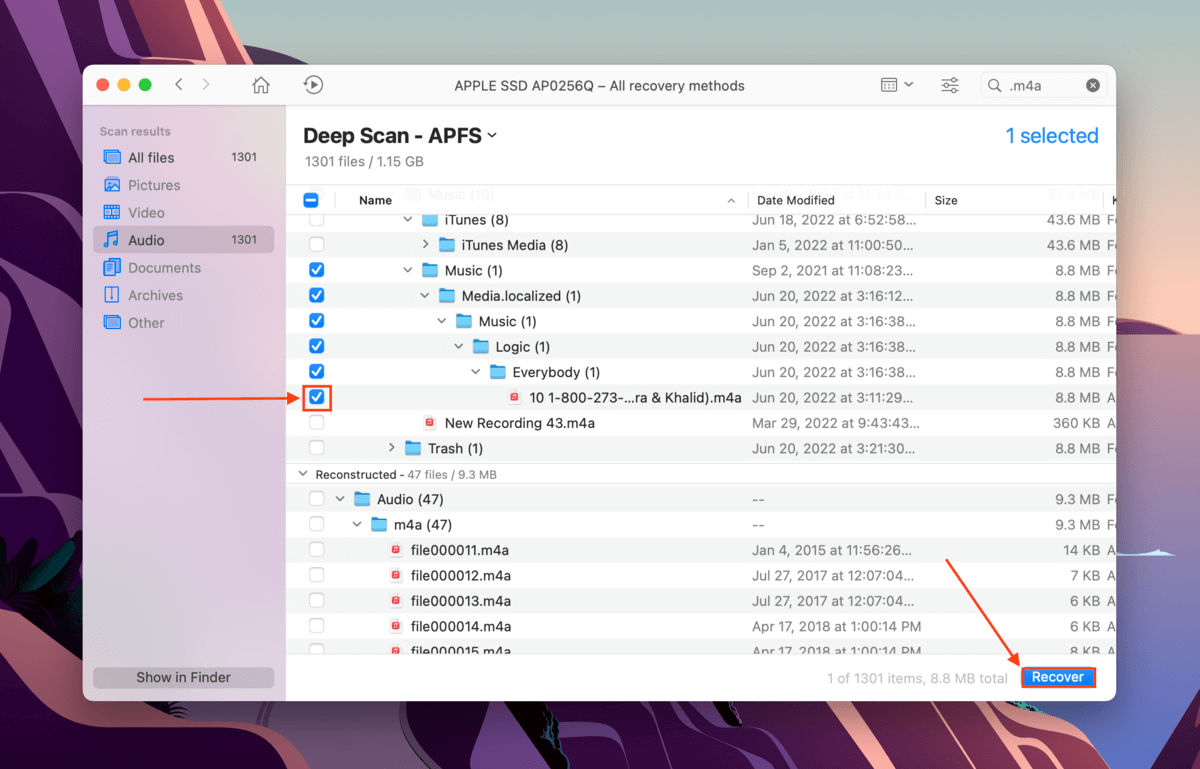Check the New Recording 43.m4a checkbox
The height and width of the screenshot is (769, 1200).
coord(316,423)
